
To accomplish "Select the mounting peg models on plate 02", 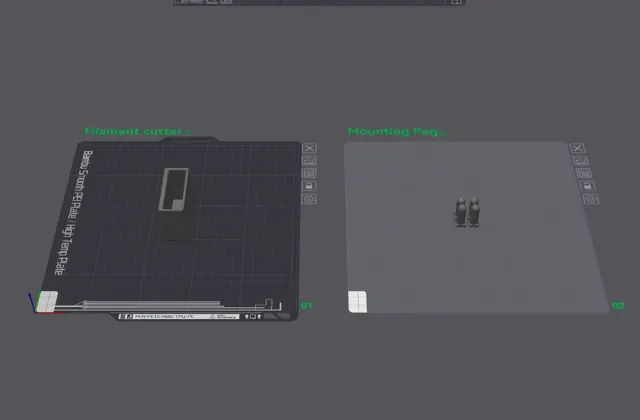I will [467, 212].
